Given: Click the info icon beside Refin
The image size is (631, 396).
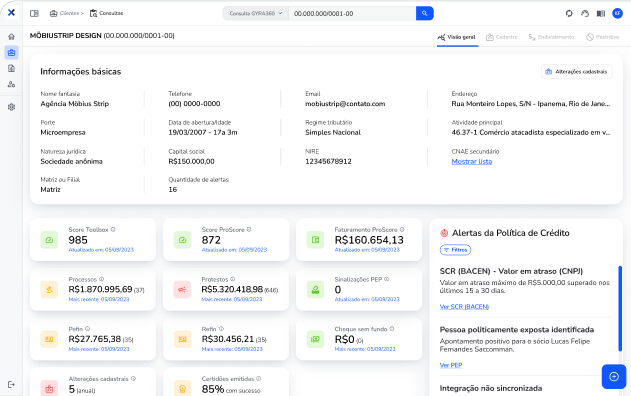Looking at the screenshot, I should click(221, 329).
